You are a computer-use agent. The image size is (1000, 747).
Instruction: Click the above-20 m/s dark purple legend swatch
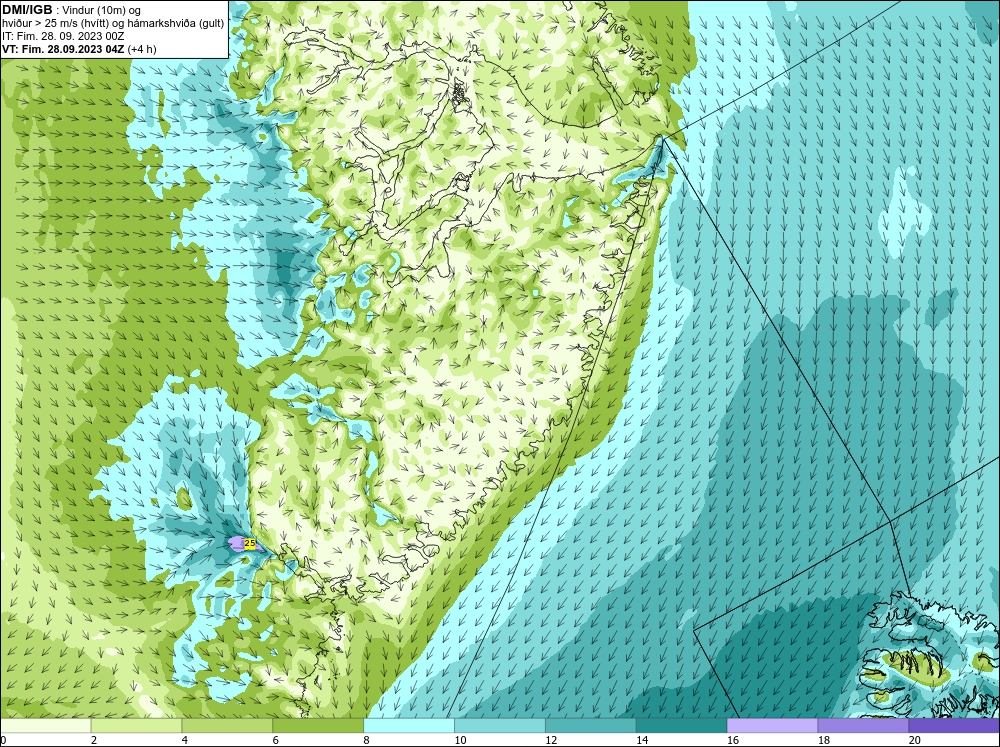(954, 726)
